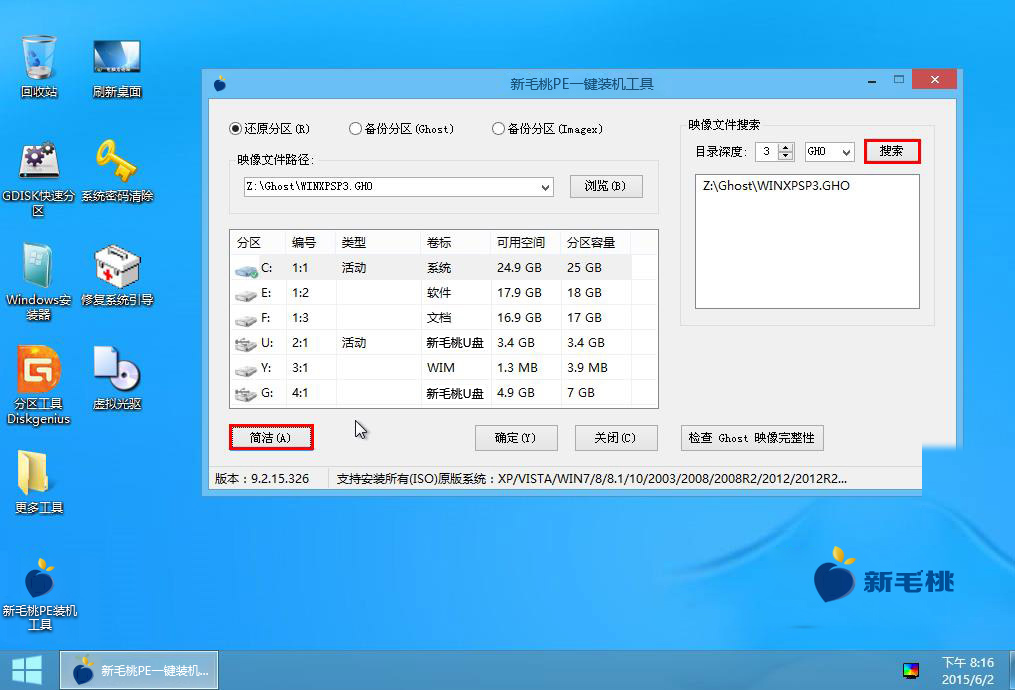1015x690 pixels.
Task: Expand the 映像文件路径 path dropdown
Action: pos(546,187)
